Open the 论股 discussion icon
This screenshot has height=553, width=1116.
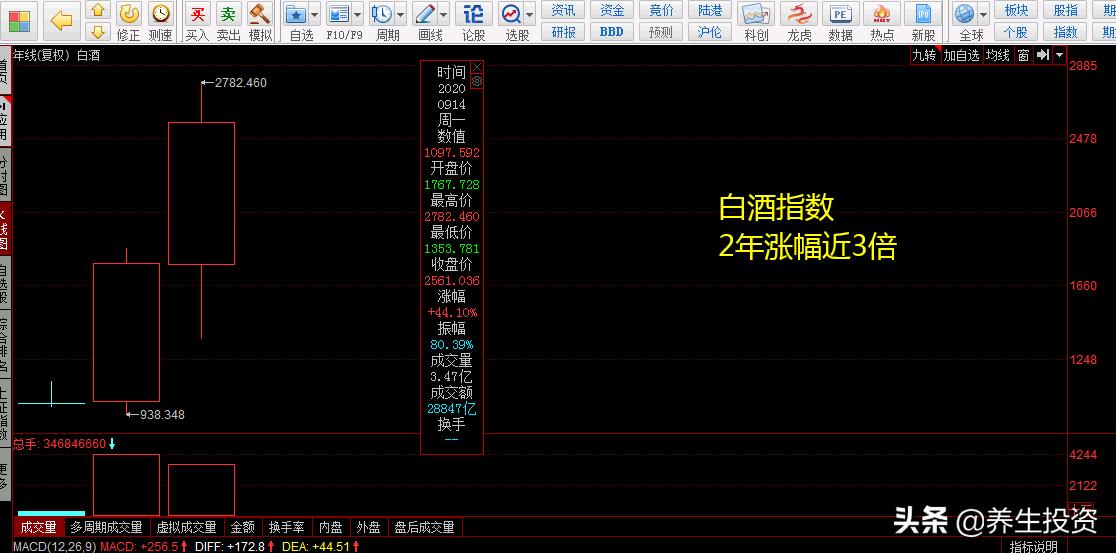pos(473,14)
